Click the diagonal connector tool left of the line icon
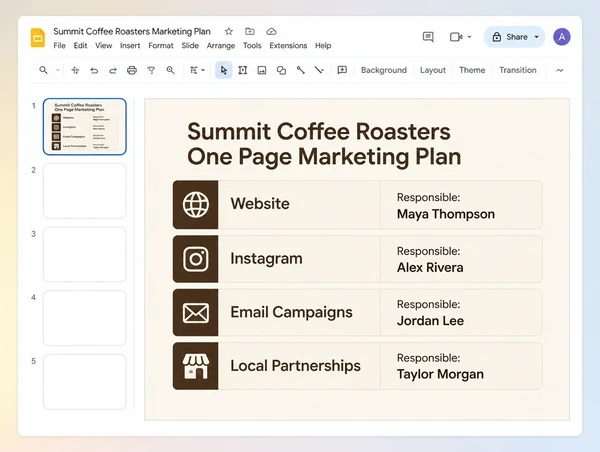 (300, 70)
